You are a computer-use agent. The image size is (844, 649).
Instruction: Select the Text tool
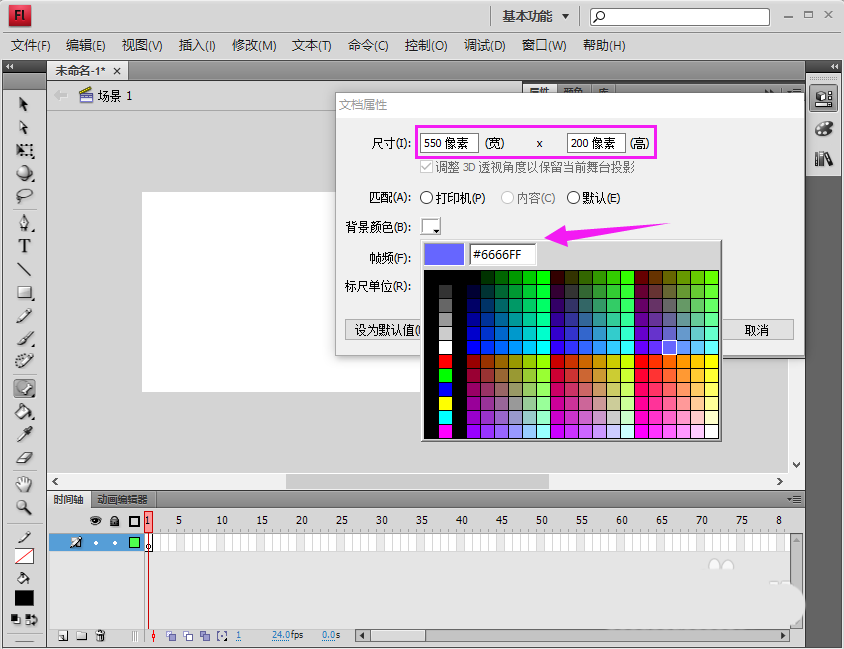[24, 246]
